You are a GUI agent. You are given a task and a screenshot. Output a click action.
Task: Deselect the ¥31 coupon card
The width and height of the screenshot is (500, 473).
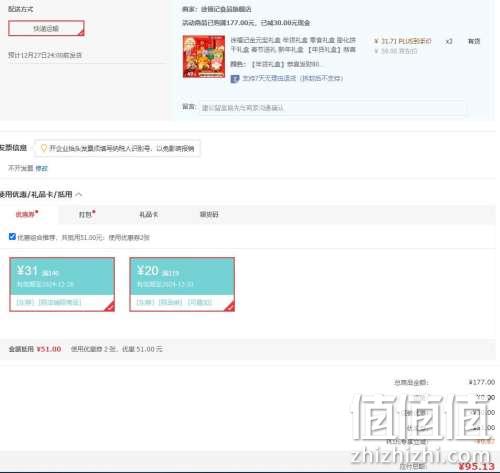[62, 284]
